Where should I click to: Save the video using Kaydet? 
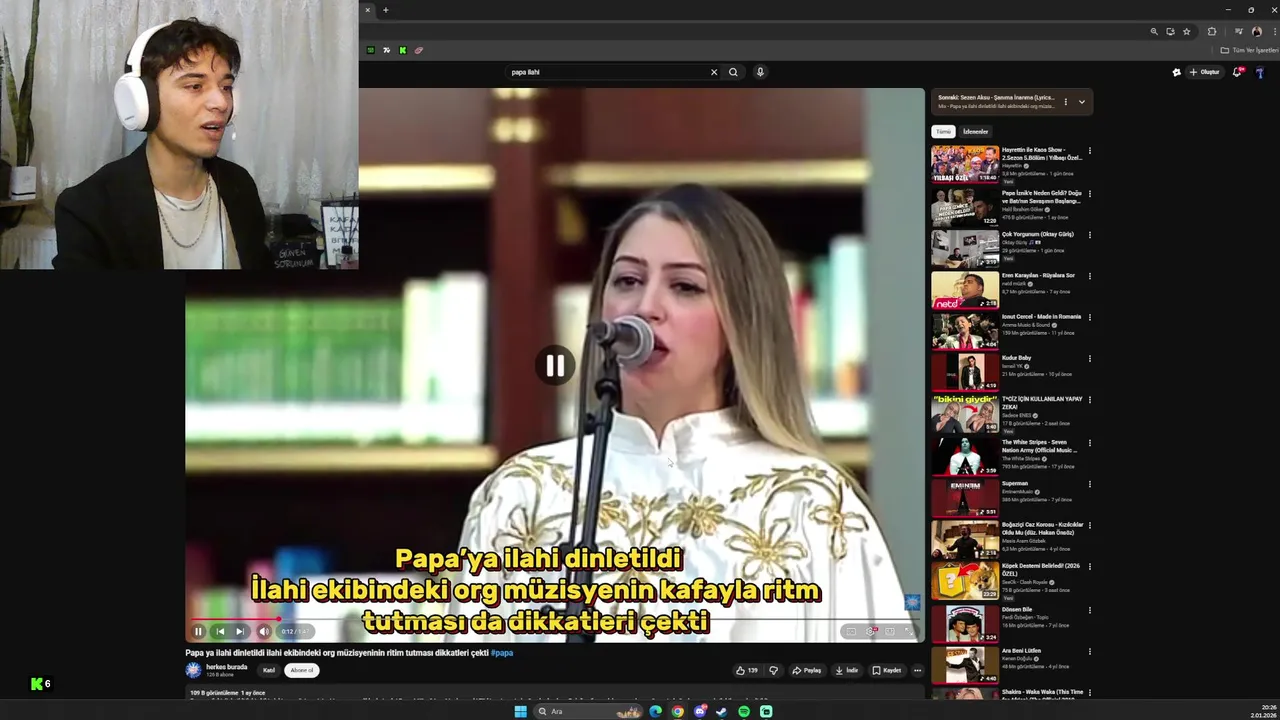pos(886,670)
